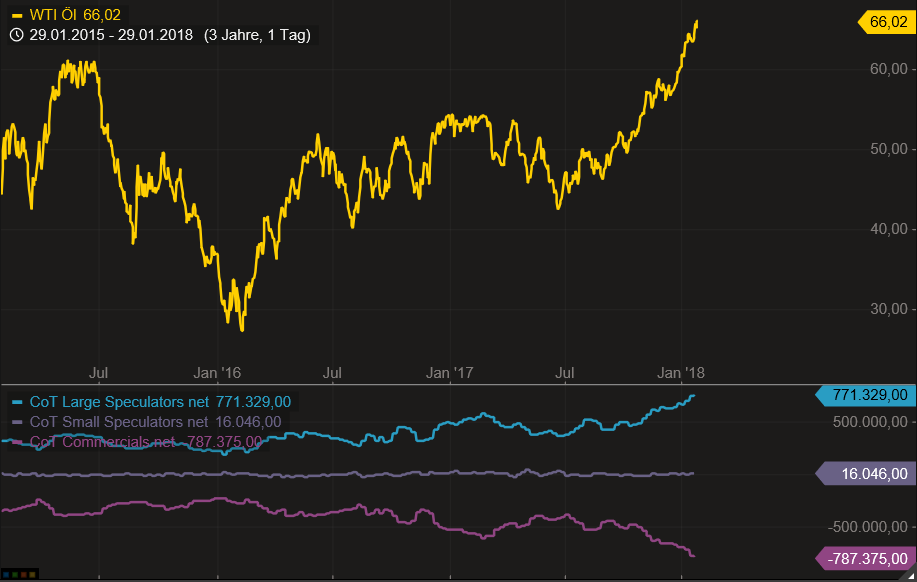Click the Jan '16 time axis label
The image size is (917, 582).
tap(218, 373)
